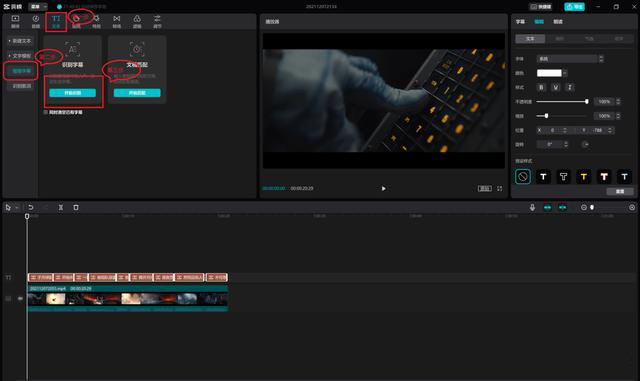Click the cyan export button at top right
This screenshot has height=381, width=640.
tap(574, 7)
